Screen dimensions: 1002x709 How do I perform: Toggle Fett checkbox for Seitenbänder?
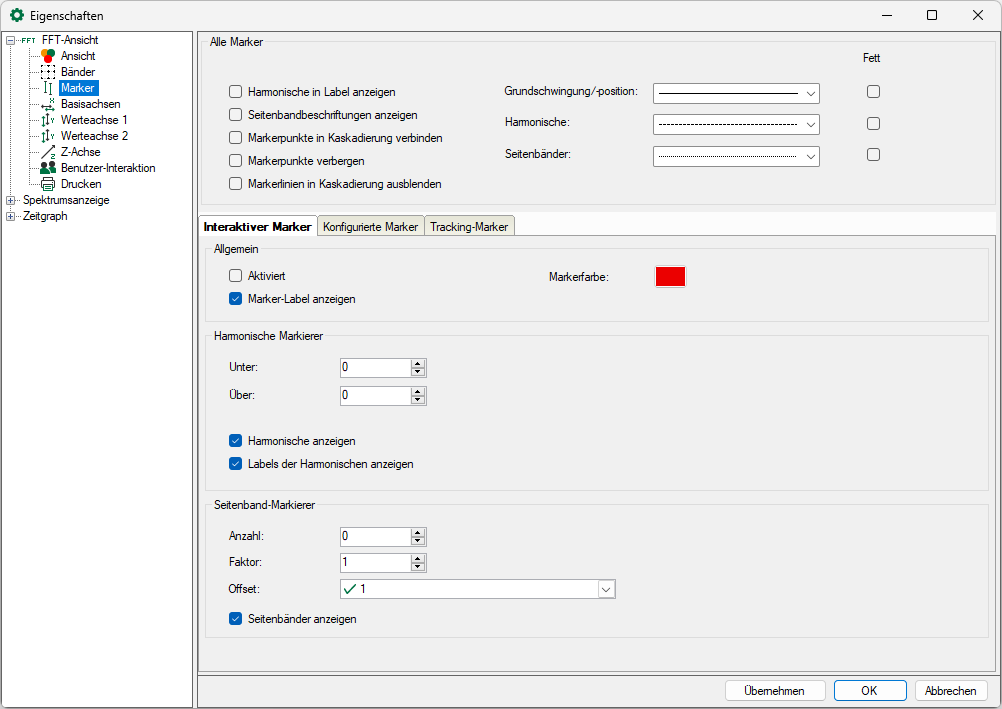pyautogui.click(x=874, y=154)
